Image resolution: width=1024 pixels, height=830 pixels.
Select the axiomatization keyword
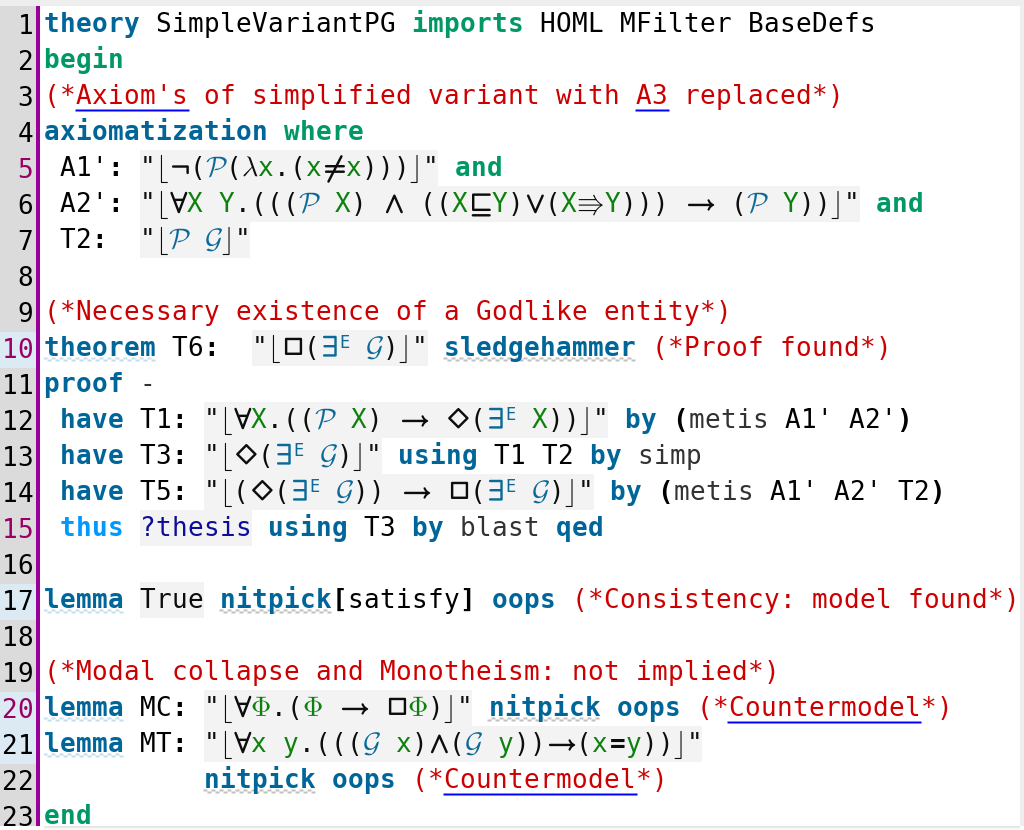[x=155, y=131]
